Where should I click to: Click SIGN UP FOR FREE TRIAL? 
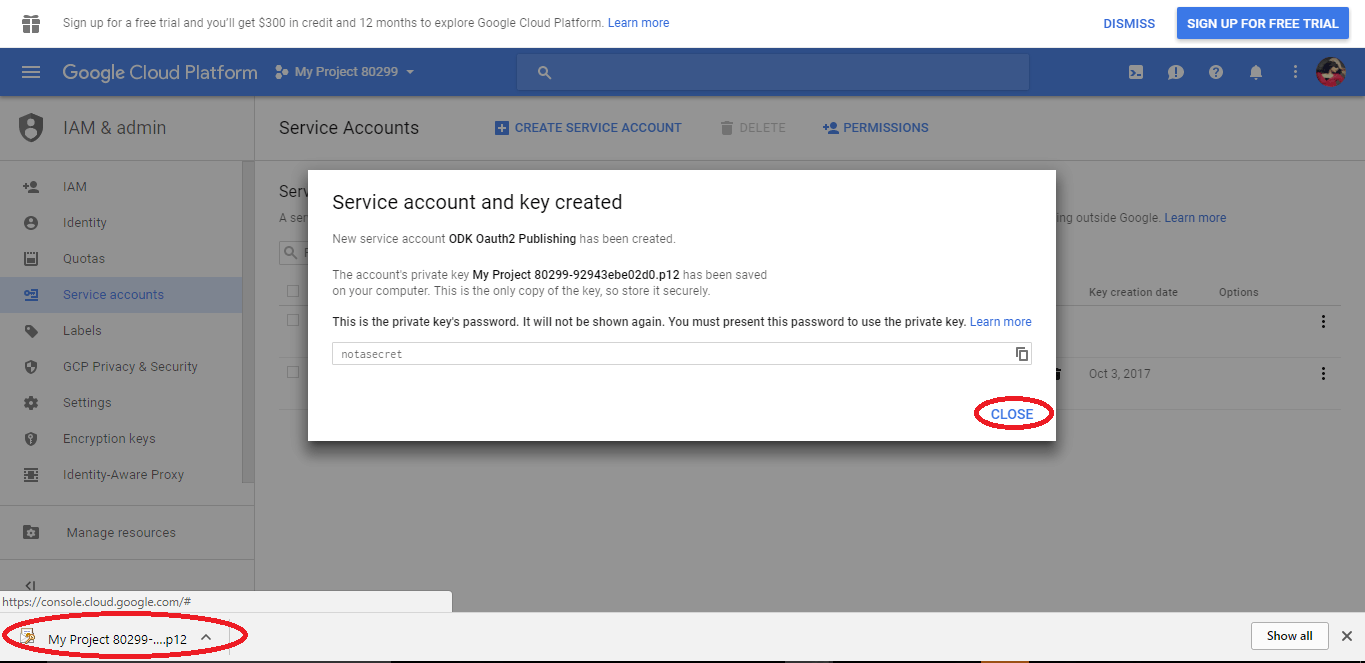coord(1262,23)
